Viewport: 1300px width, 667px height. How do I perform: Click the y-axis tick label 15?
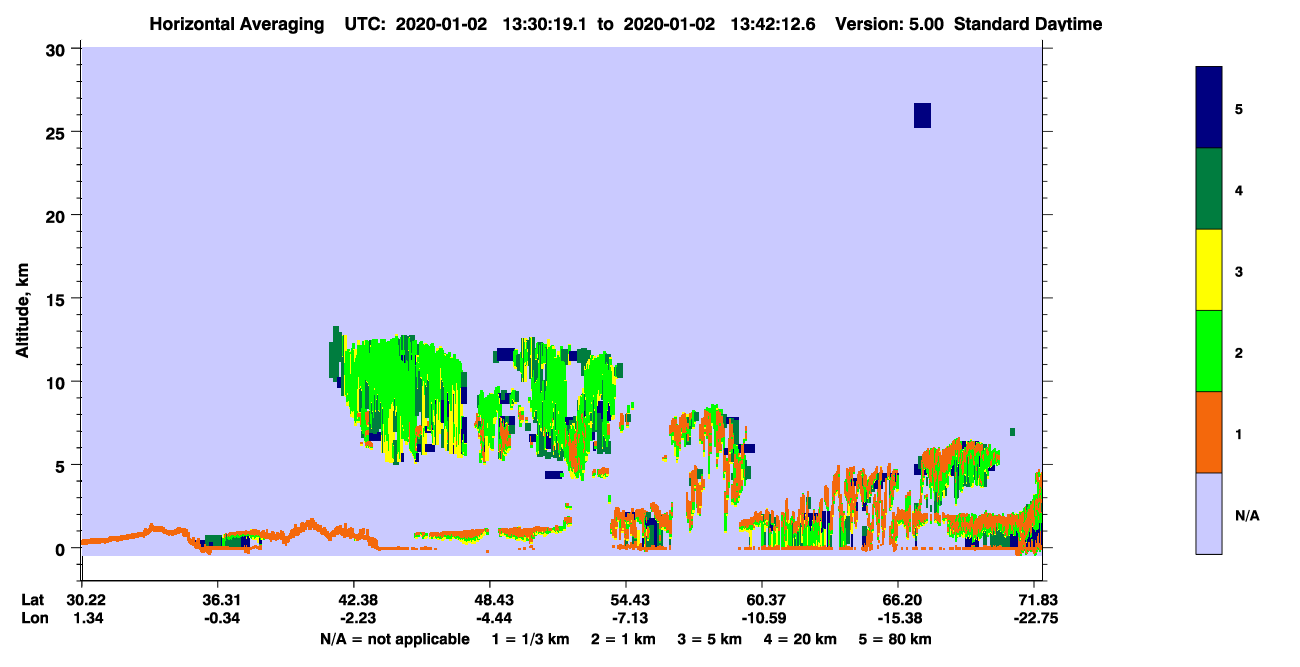pos(58,299)
